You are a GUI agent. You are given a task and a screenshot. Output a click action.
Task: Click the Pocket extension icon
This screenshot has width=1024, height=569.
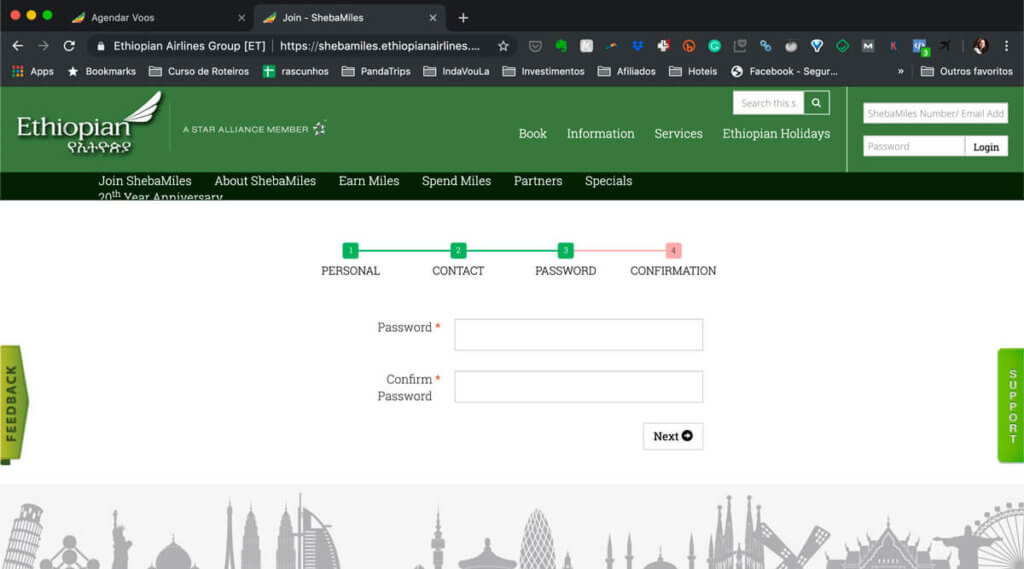pos(536,46)
